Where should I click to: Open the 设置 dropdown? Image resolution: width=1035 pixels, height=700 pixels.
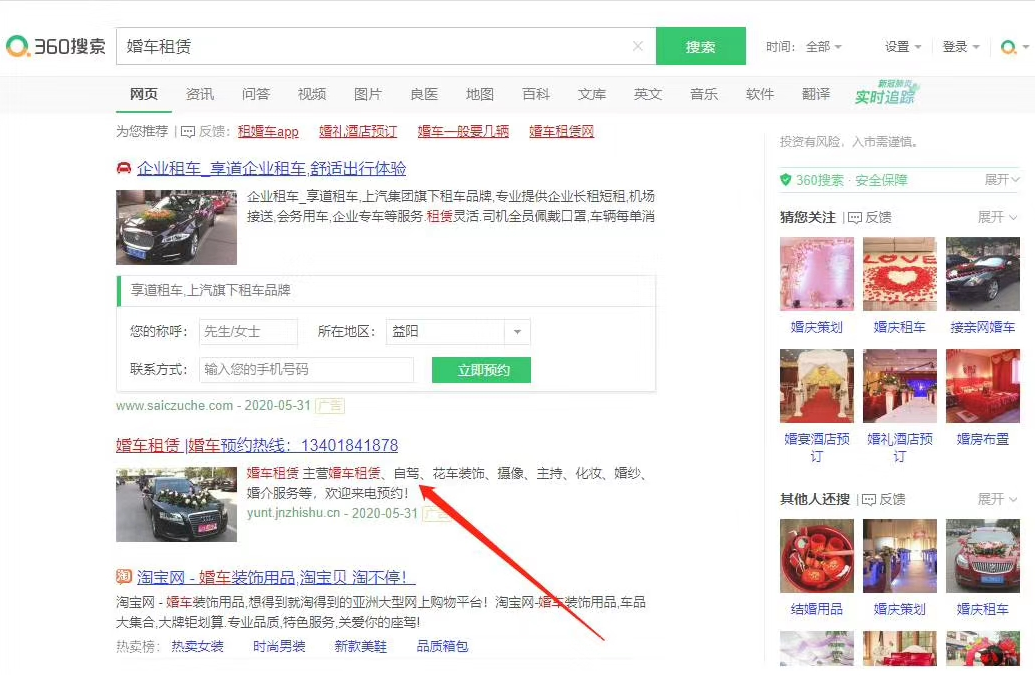[902, 47]
